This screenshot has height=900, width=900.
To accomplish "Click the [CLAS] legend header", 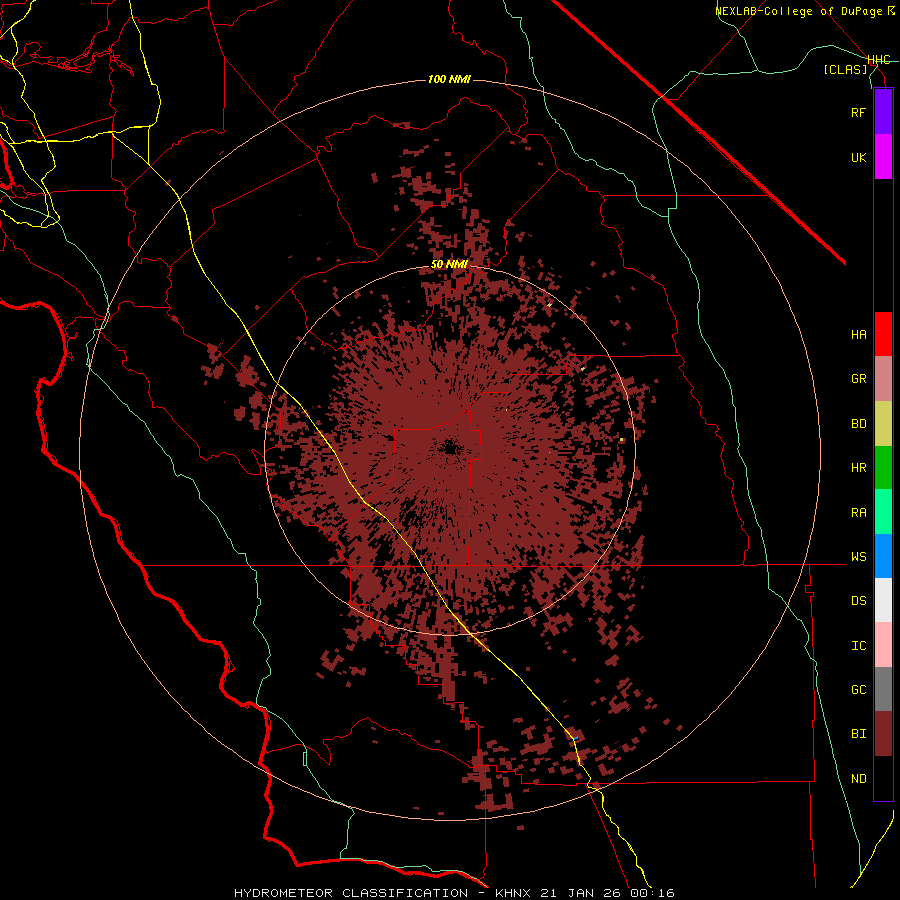I will [845, 69].
